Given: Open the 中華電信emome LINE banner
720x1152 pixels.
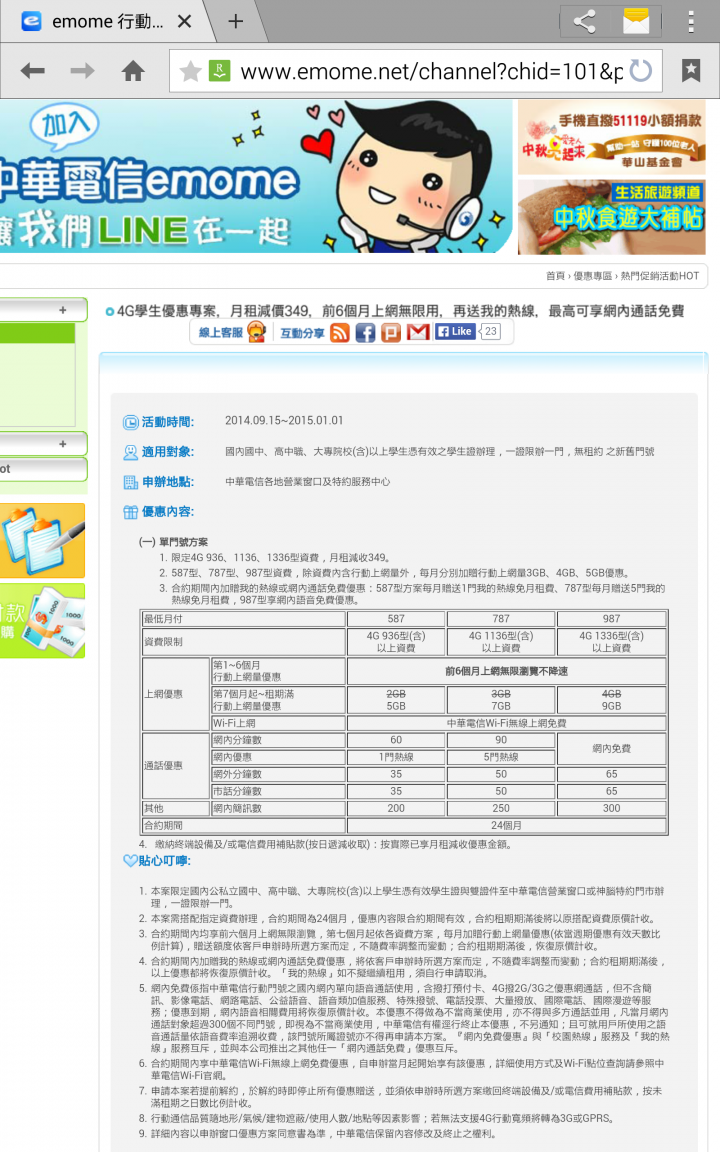Looking at the screenshot, I should (256, 177).
